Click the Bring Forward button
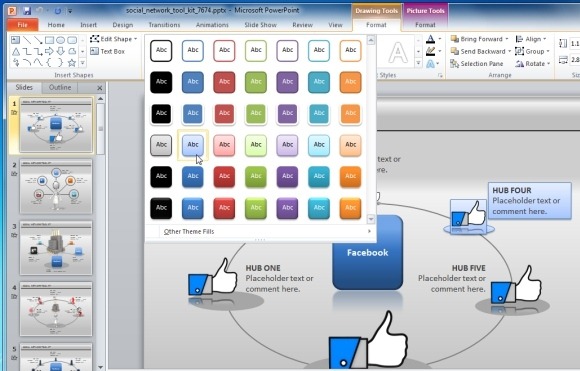The image size is (580, 371). coord(479,39)
